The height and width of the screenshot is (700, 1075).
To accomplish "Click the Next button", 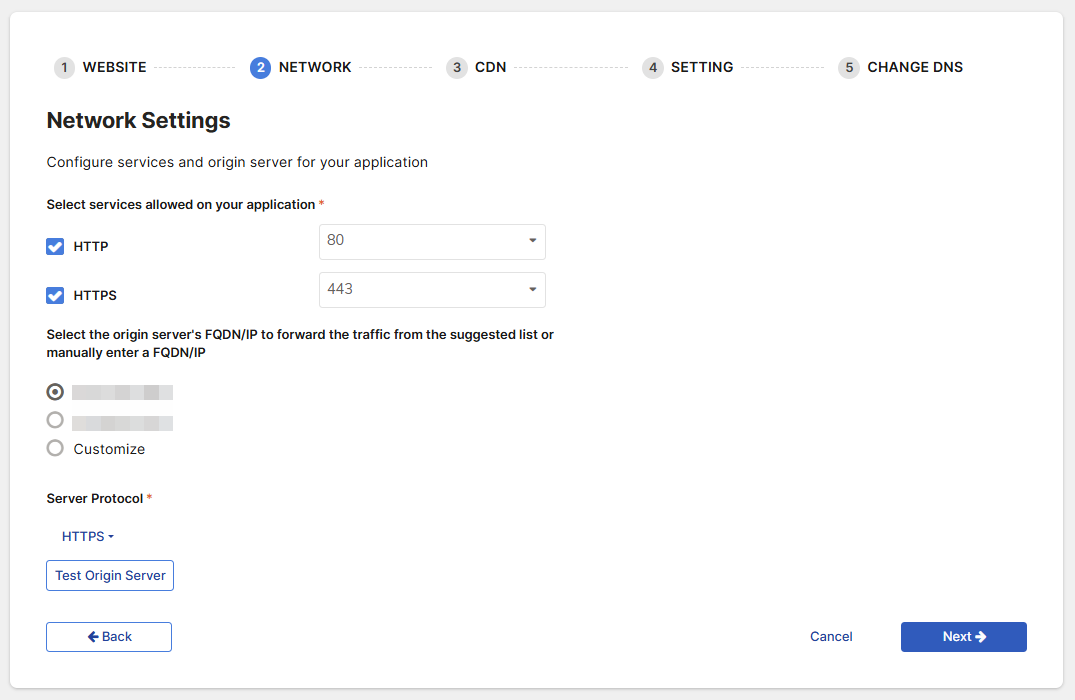I will click(x=963, y=637).
